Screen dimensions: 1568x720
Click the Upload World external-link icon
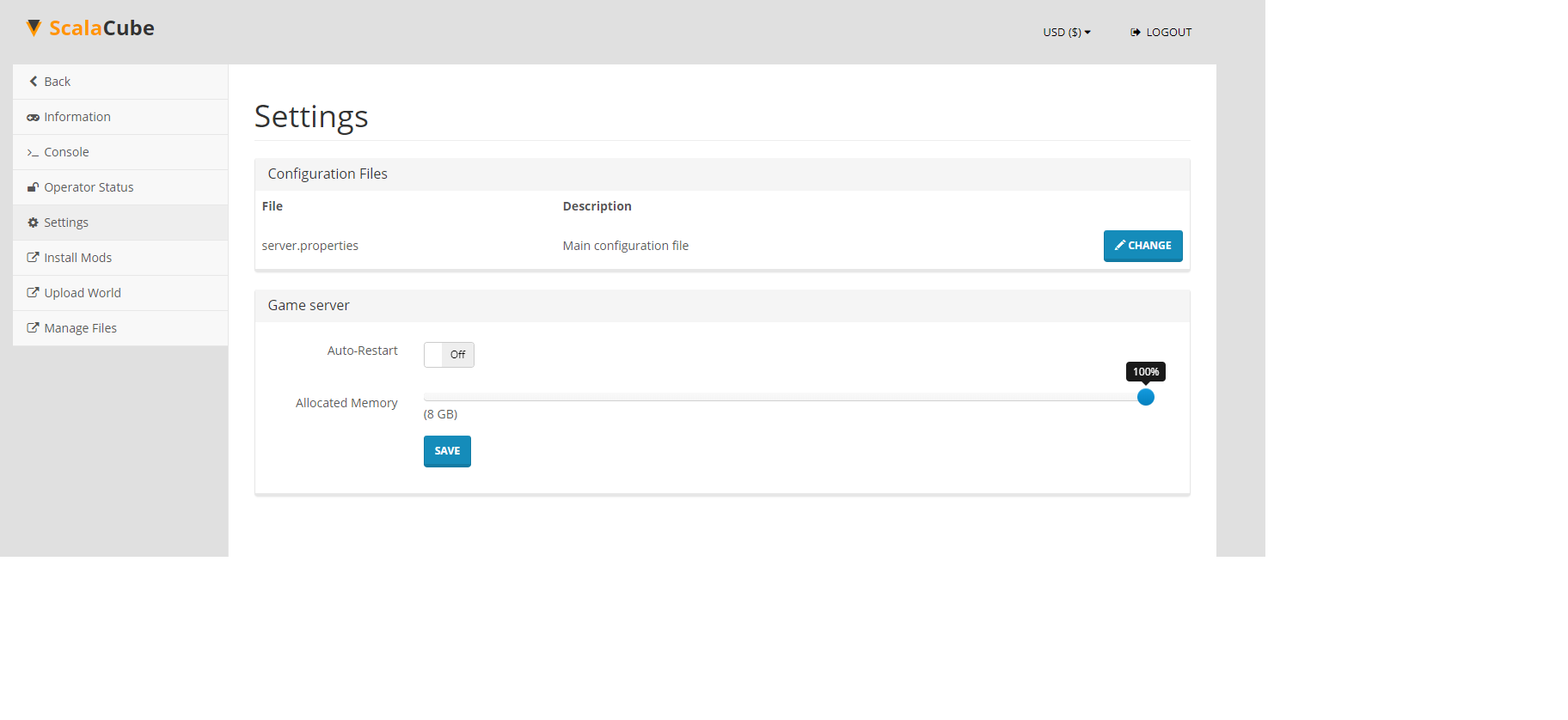33,292
